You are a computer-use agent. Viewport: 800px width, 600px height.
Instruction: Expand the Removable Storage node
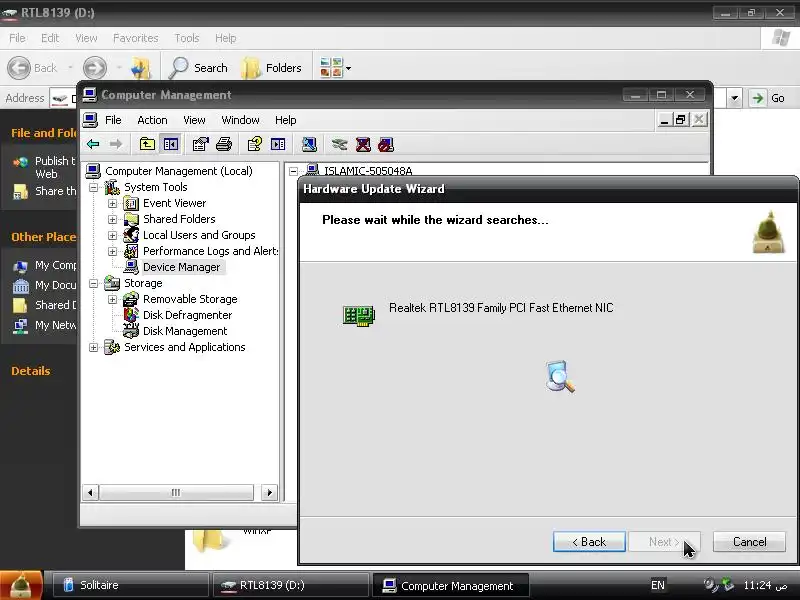112,299
